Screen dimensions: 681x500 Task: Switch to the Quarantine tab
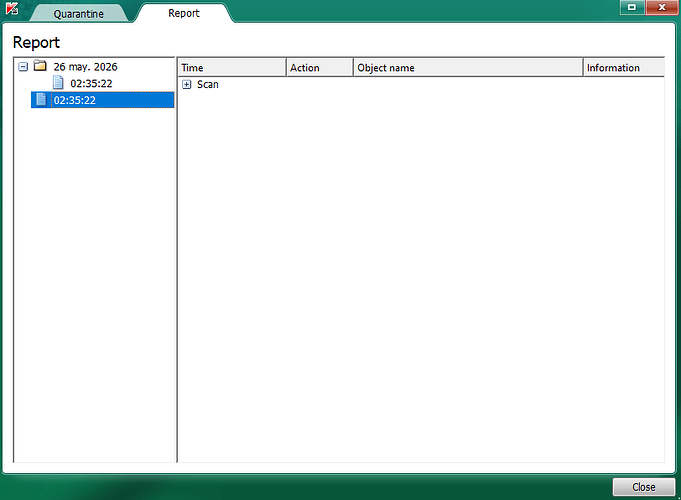79,13
